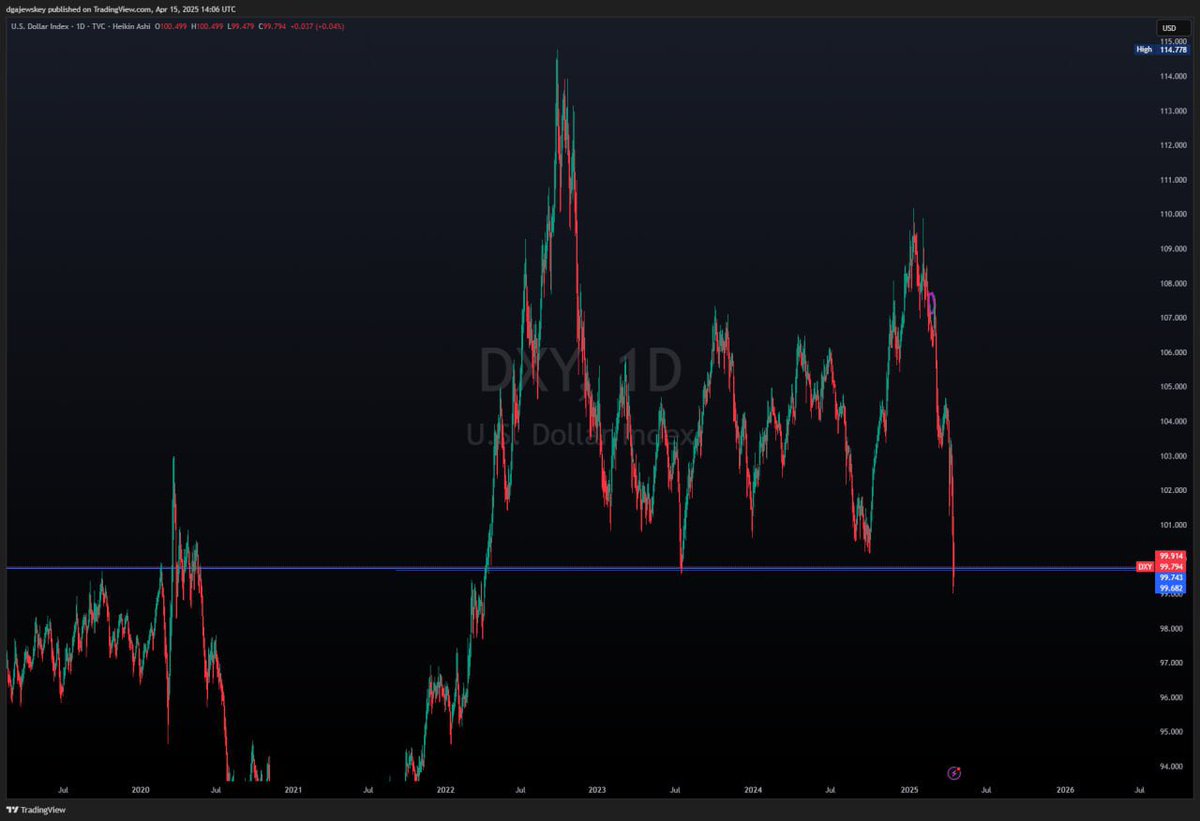This screenshot has height=821, width=1200.
Task: Toggle the 1D timeframe in the legend
Action: click(x=79, y=28)
